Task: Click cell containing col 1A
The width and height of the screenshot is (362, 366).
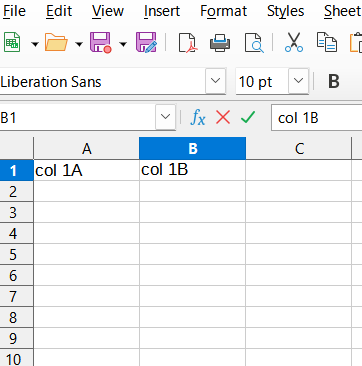Action: click(x=86, y=170)
